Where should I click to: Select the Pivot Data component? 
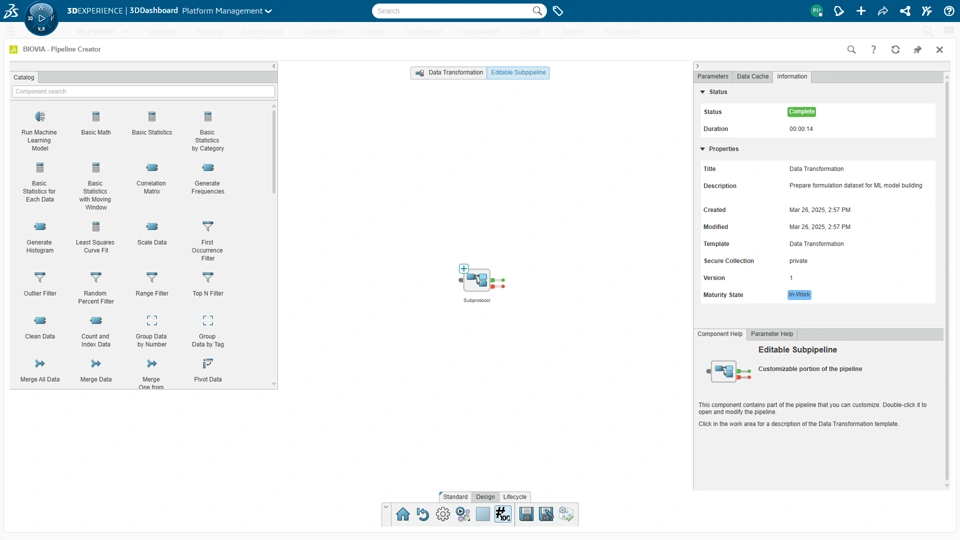[x=208, y=370]
